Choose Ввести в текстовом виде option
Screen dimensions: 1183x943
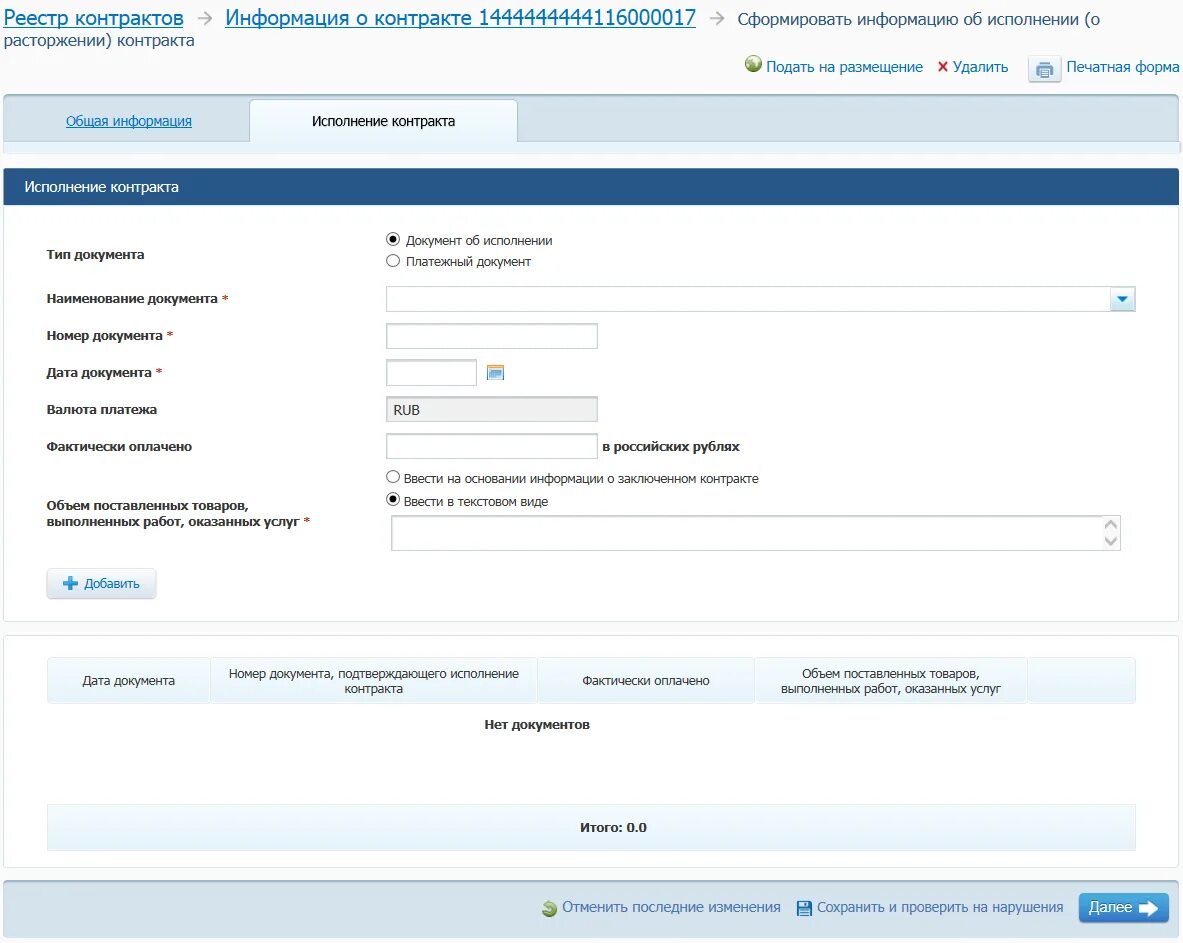[x=393, y=499]
